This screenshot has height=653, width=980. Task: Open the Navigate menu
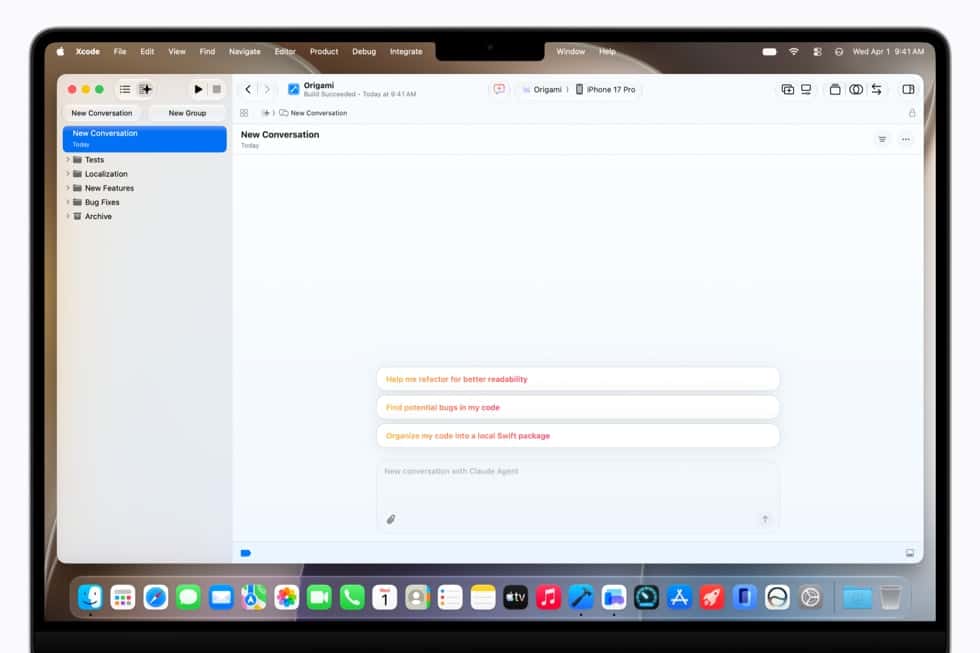pyautogui.click(x=244, y=52)
